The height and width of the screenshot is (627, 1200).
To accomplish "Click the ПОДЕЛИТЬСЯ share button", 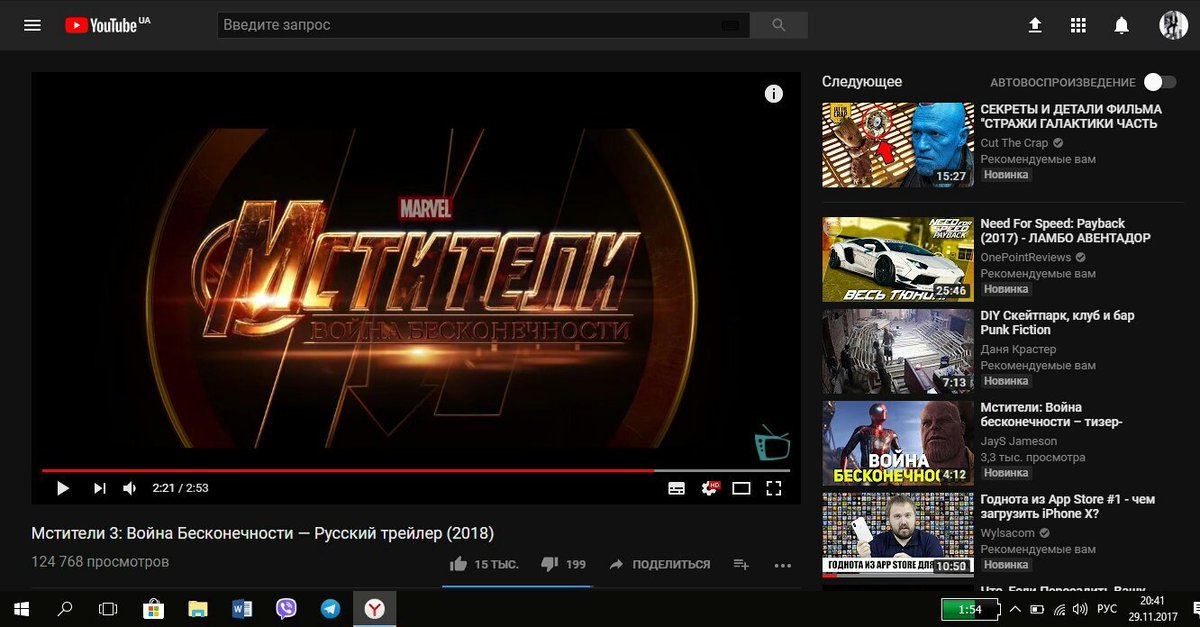I will click(x=659, y=564).
